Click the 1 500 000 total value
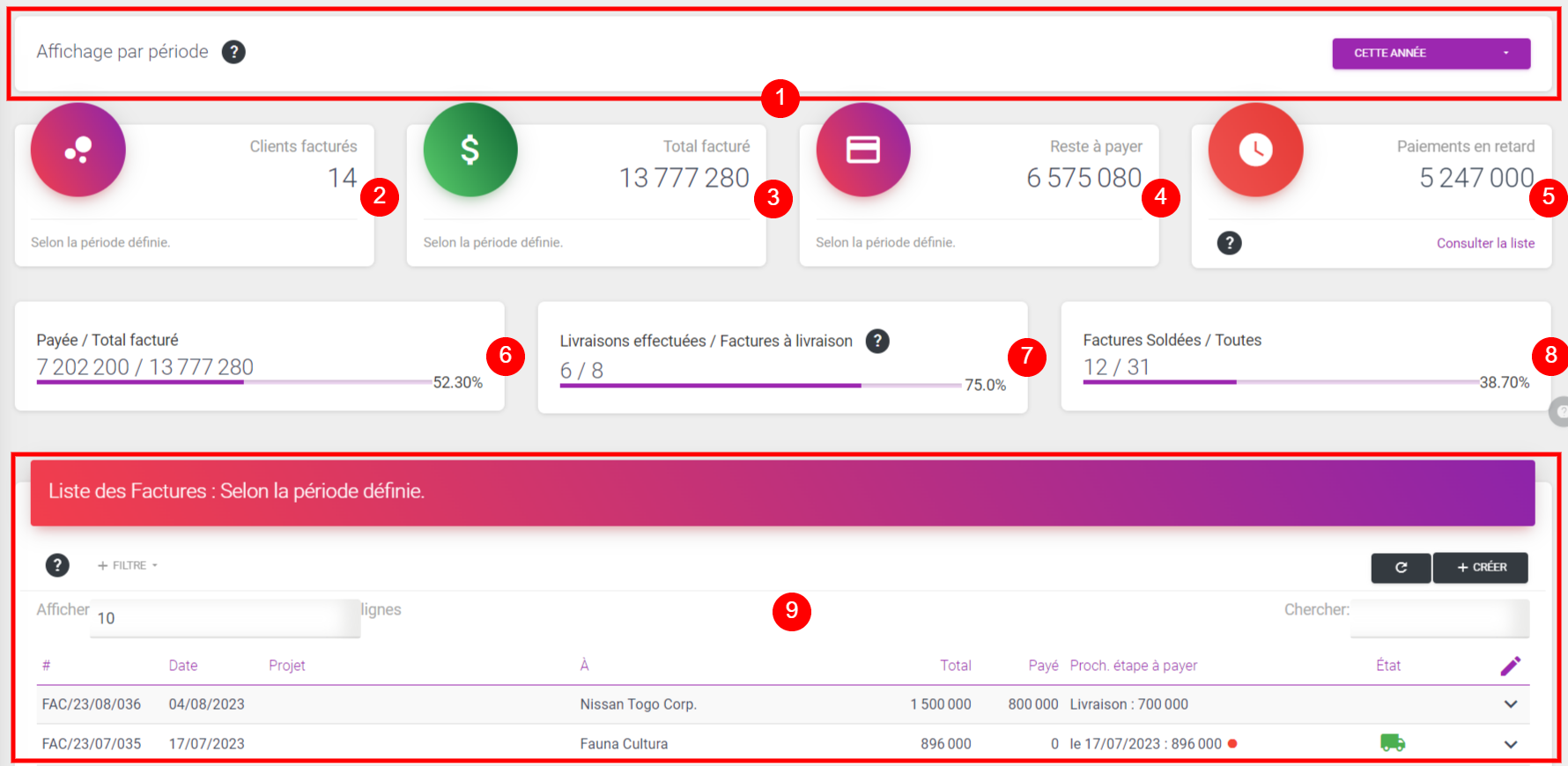1568x766 pixels. [941, 704]
